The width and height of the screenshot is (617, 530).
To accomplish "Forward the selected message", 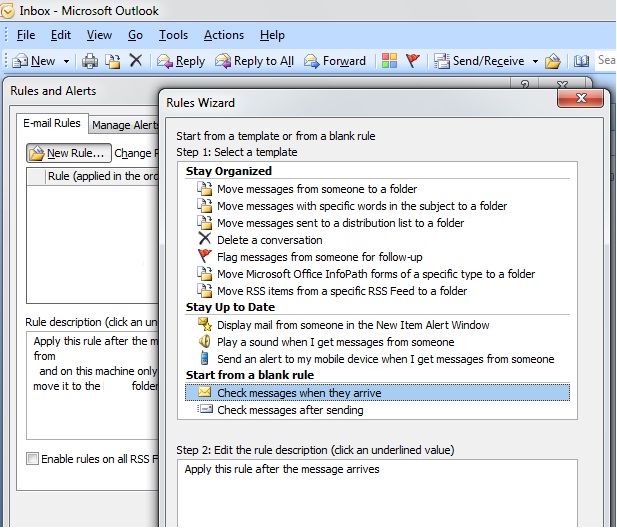I will point(335,61).
